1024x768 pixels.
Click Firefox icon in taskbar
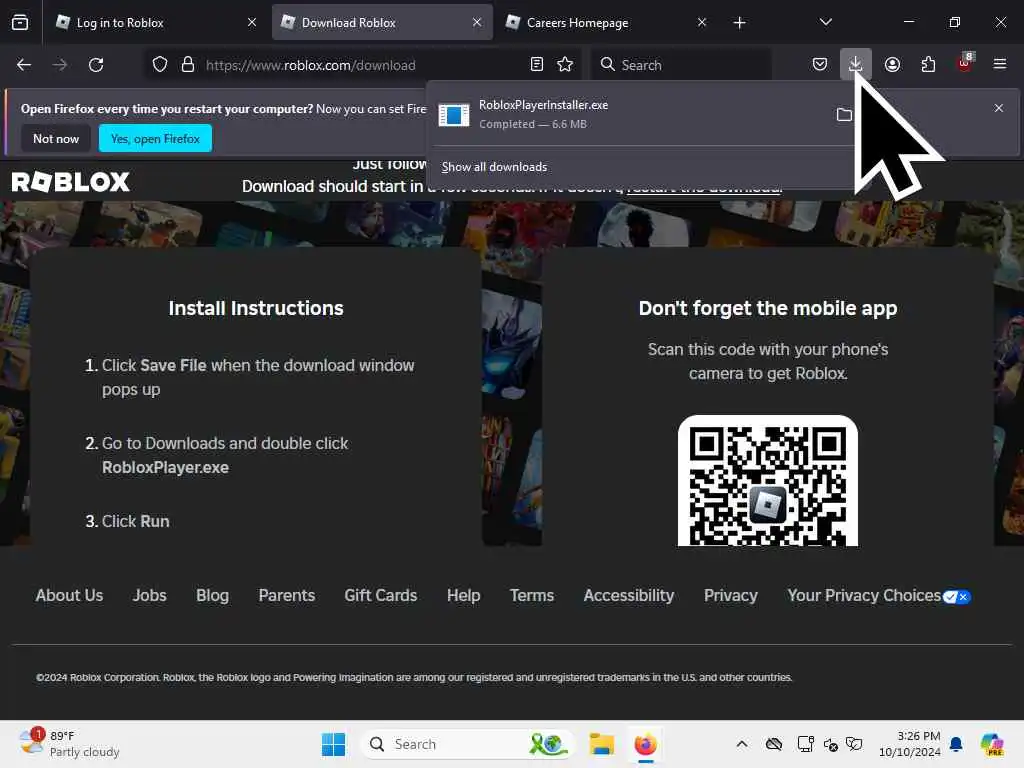[x=645, y=744]
